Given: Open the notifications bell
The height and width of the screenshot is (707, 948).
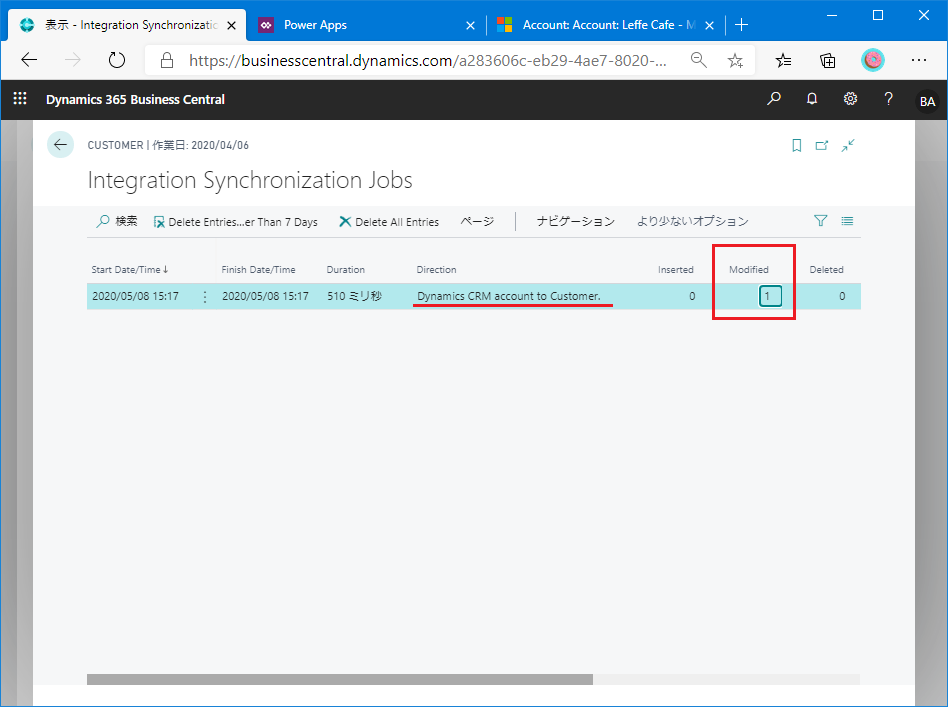Looking at the screenshot, I should coord(812,99).
